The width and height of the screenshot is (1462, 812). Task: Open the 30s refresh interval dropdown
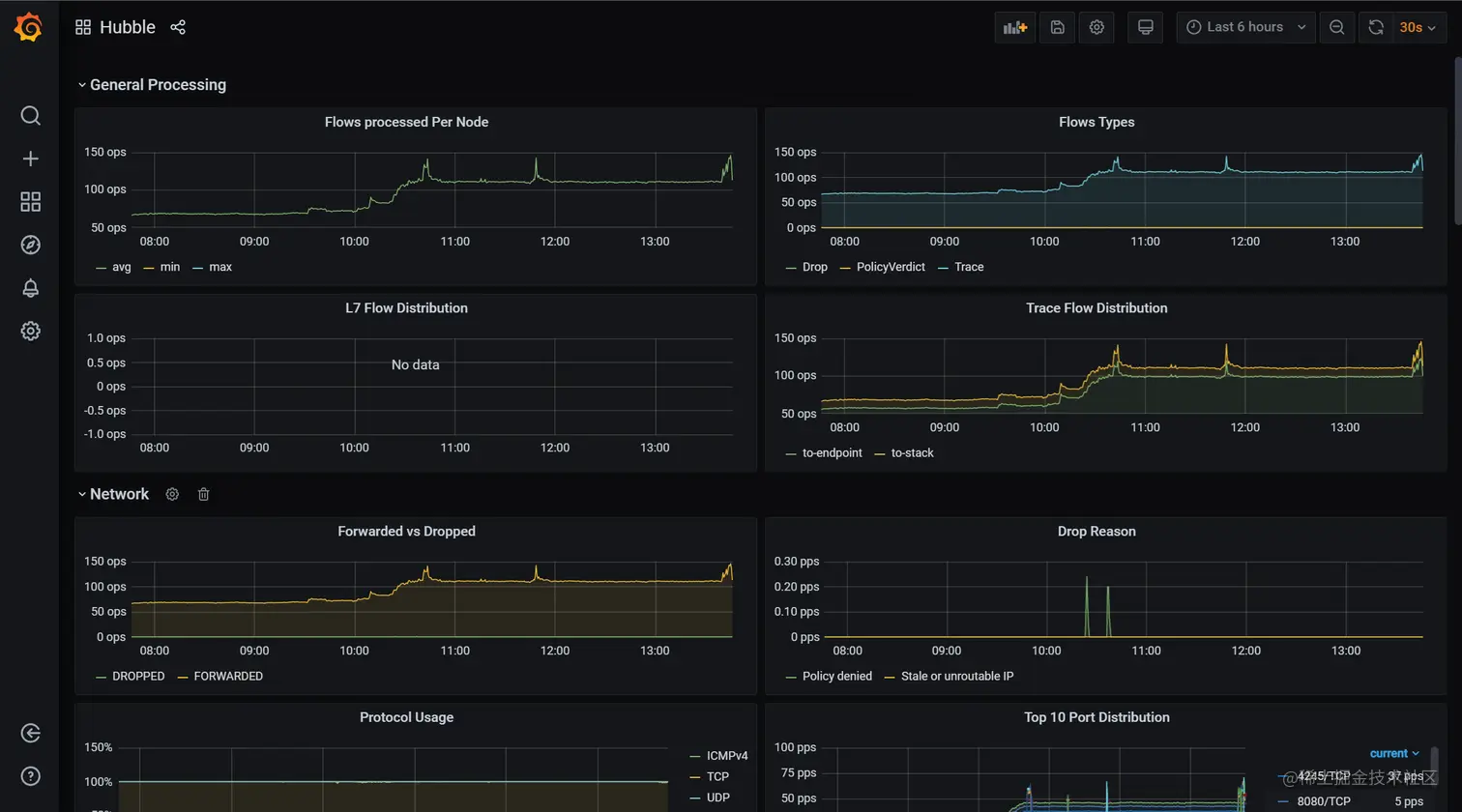(x=1418, y=27)
